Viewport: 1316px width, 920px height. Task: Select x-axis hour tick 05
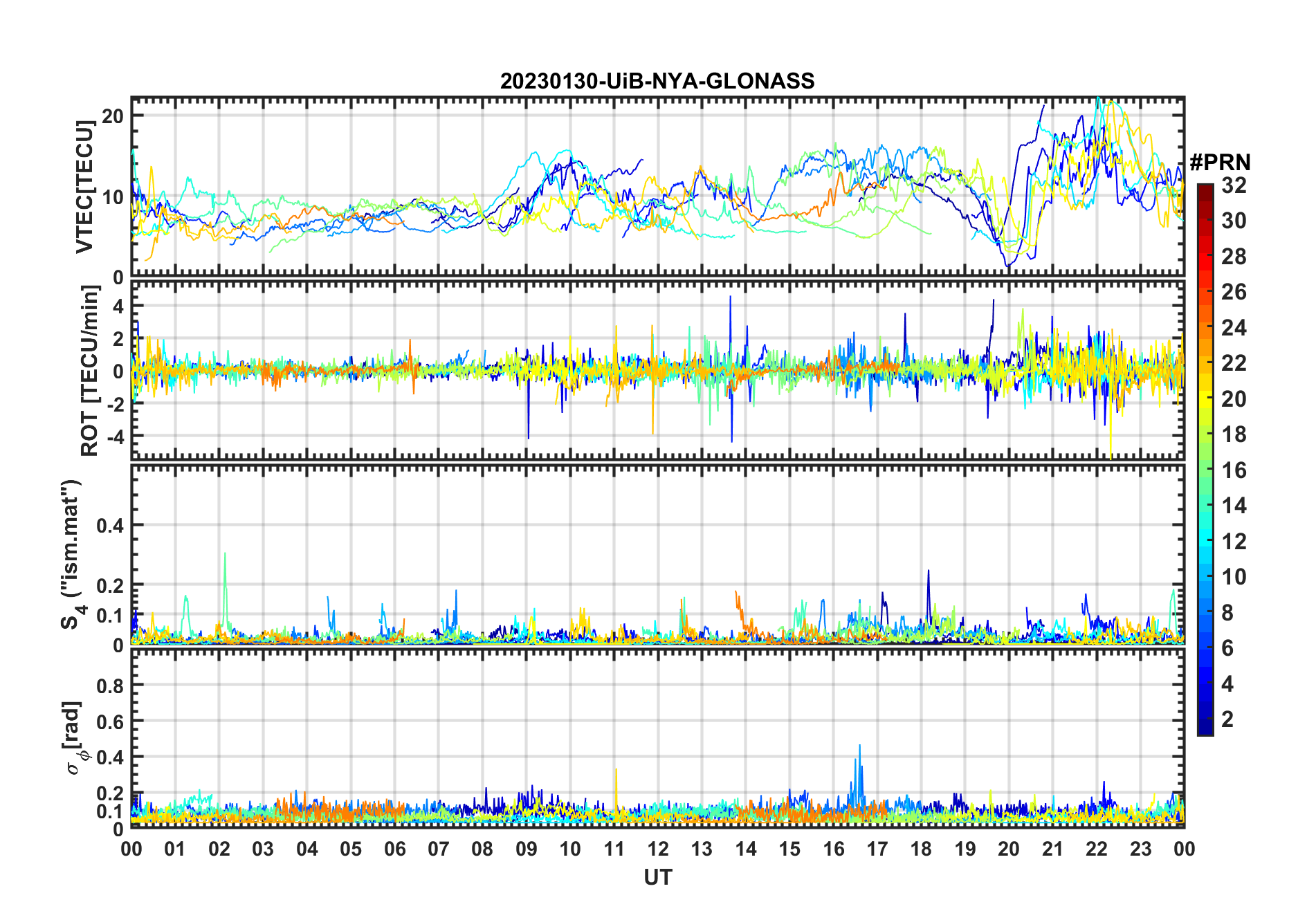(351, 849)
